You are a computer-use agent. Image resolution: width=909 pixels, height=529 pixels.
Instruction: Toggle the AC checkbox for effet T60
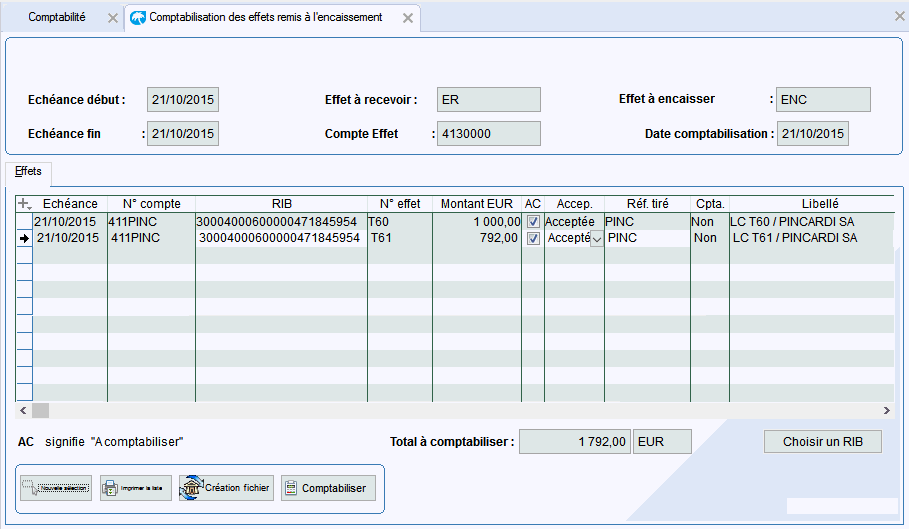click(533, 222)
